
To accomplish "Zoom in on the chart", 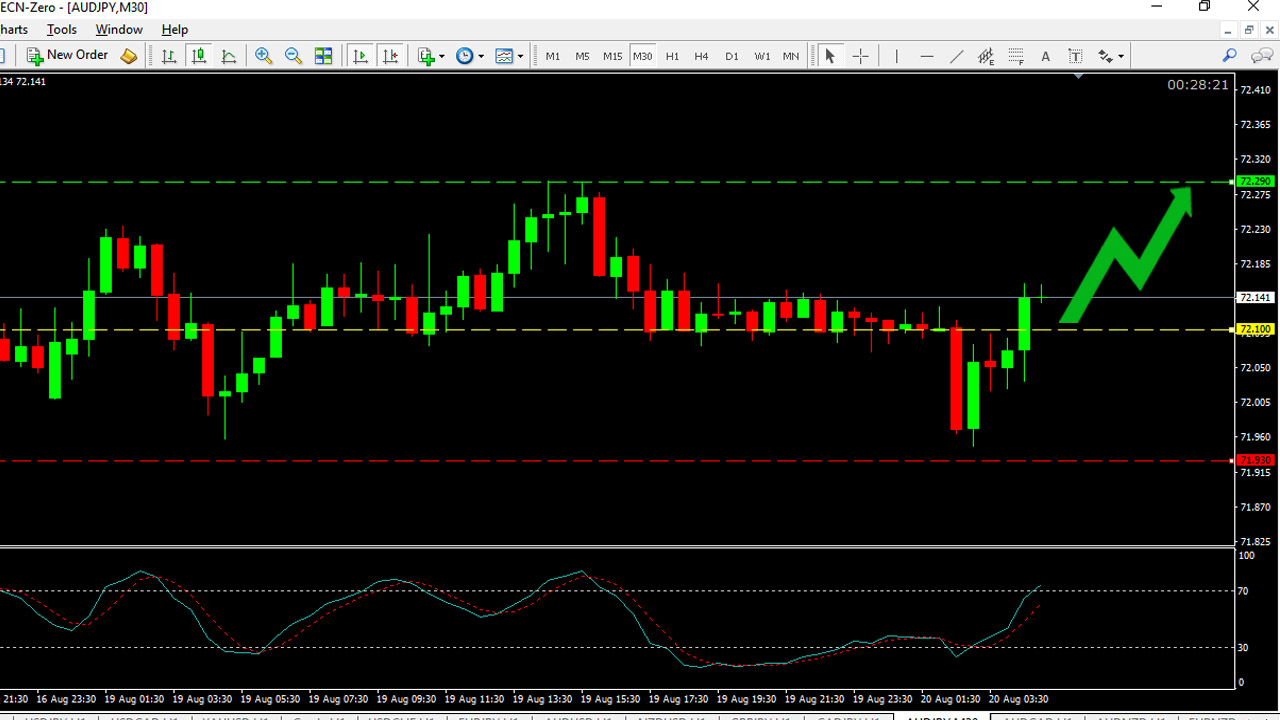I will [264, 56].
